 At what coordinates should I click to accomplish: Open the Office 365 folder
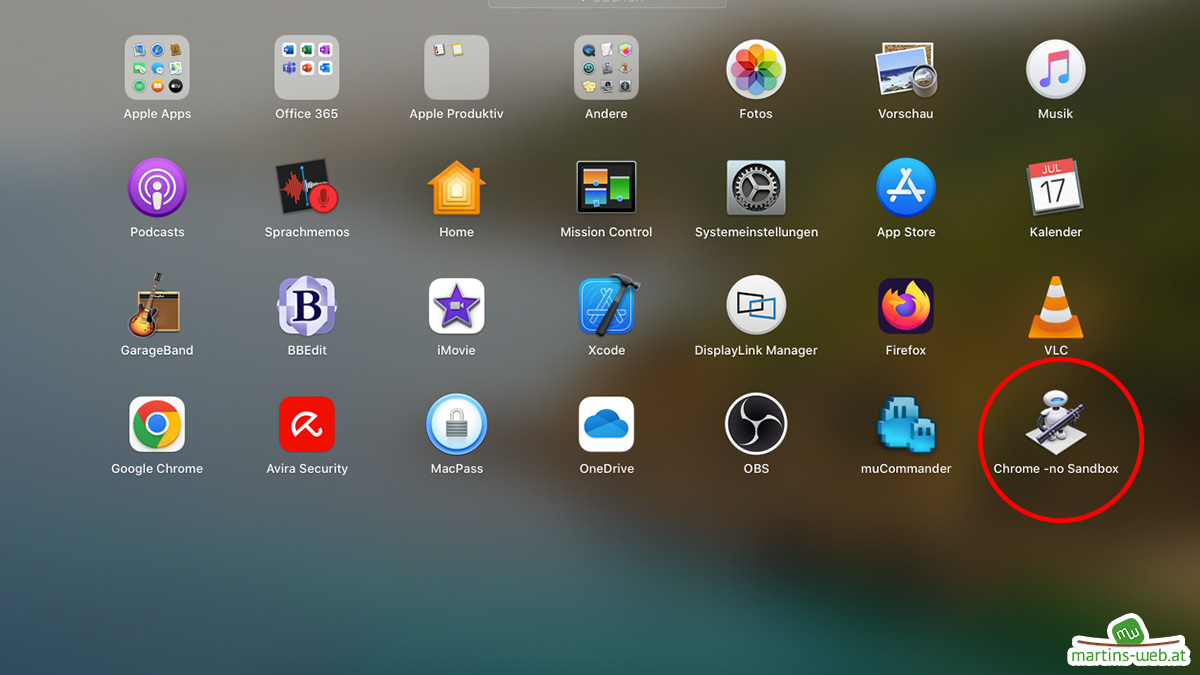point(307,68)
